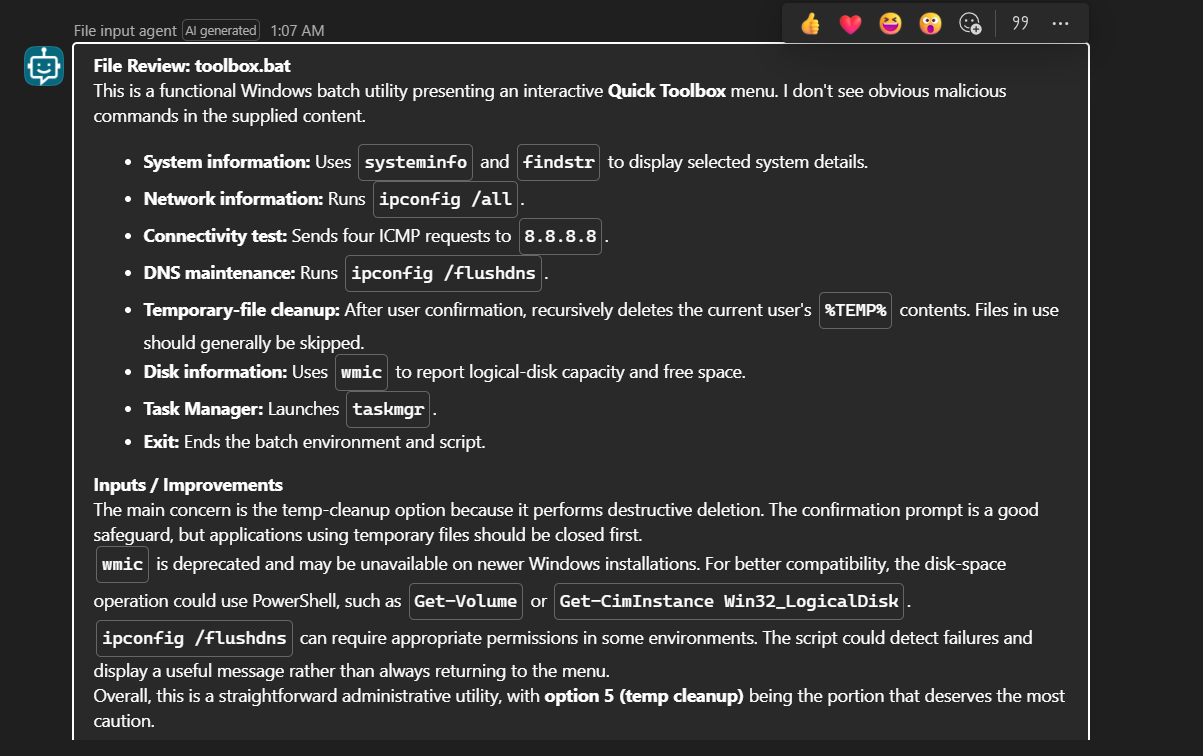This screenshot has width=1203, height=756.
Task: Select the %TEMP% code snippet
Action: pos(855,310)
